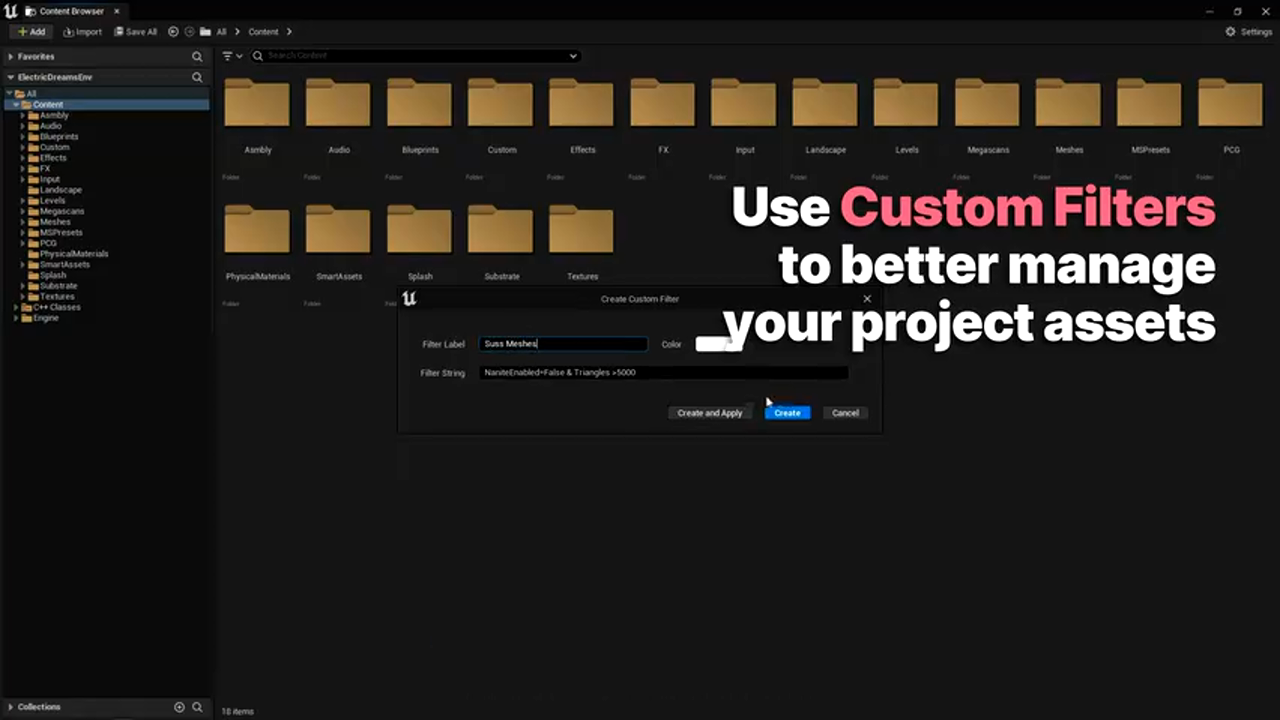Open the filter options icon beside search
1280x720 pixels.
coord(232,56)
